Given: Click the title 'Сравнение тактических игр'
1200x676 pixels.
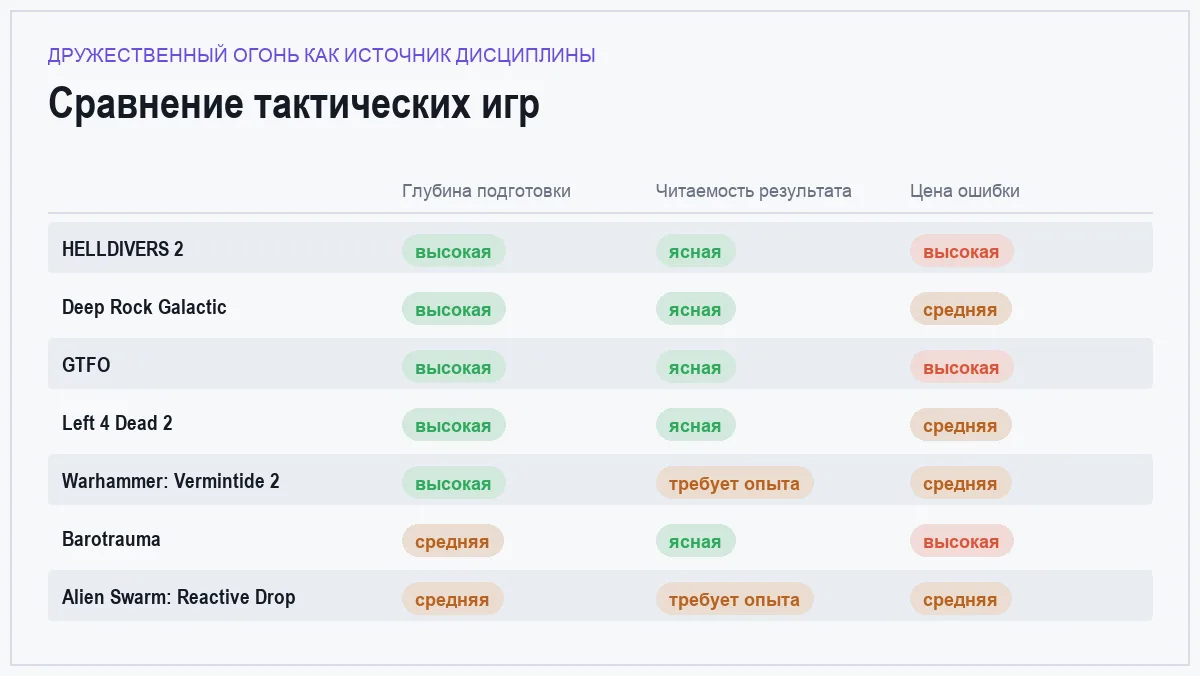Looking at the screenshot, I should 294,105.
